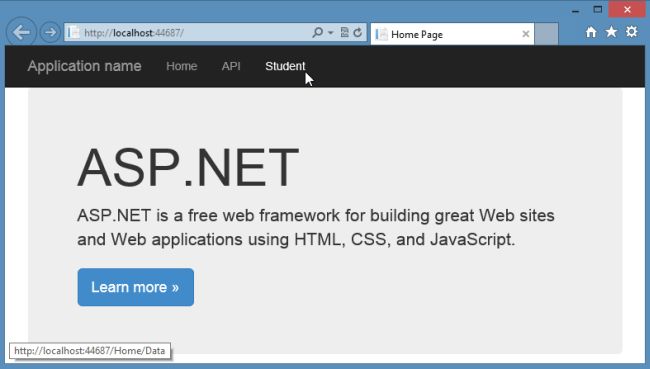This screenshot has height=369, width=650.
Task: Open the API navbar link
Action: coord(231,66)
